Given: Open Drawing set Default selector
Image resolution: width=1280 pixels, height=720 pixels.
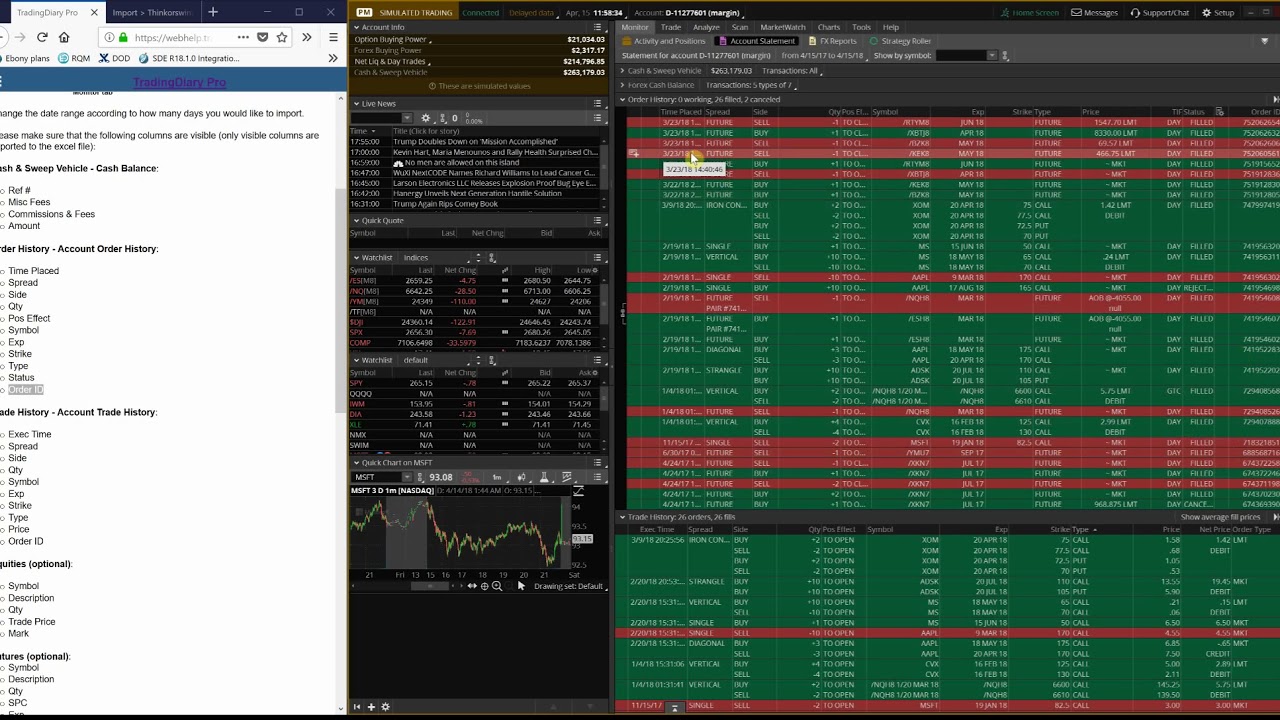Looking at the screenshot, I should pos(568,586).
